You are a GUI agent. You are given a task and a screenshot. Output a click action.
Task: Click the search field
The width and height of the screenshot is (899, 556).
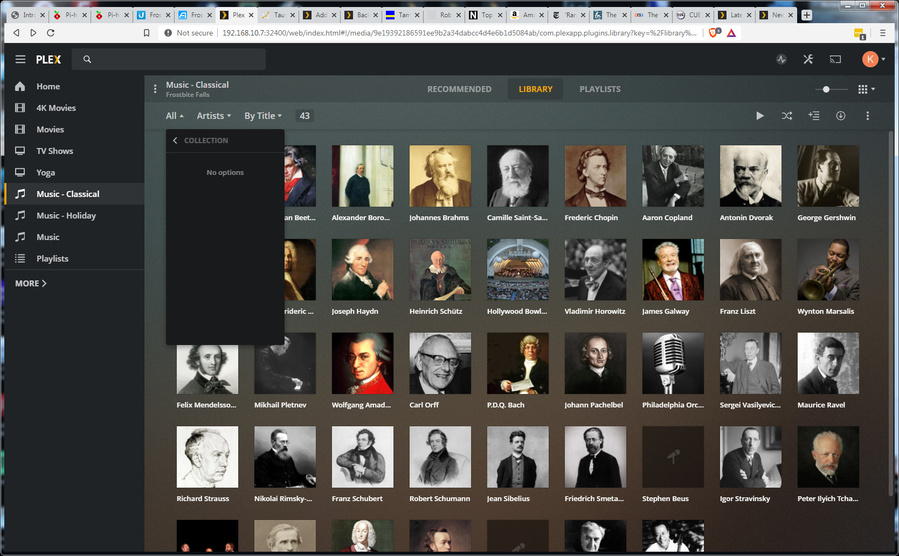pos(169,59)
